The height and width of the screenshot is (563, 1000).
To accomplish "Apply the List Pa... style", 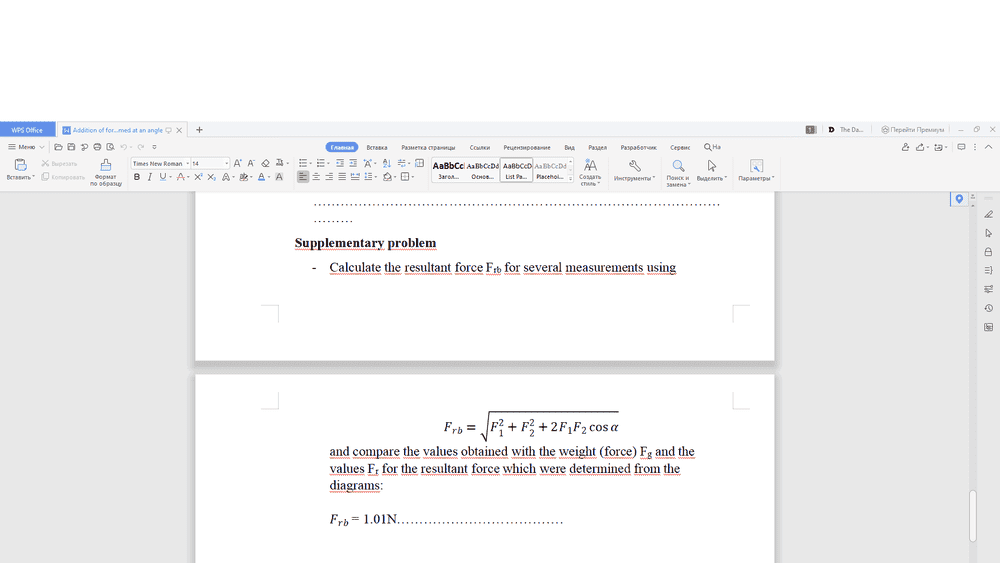I will click(516, 170).
